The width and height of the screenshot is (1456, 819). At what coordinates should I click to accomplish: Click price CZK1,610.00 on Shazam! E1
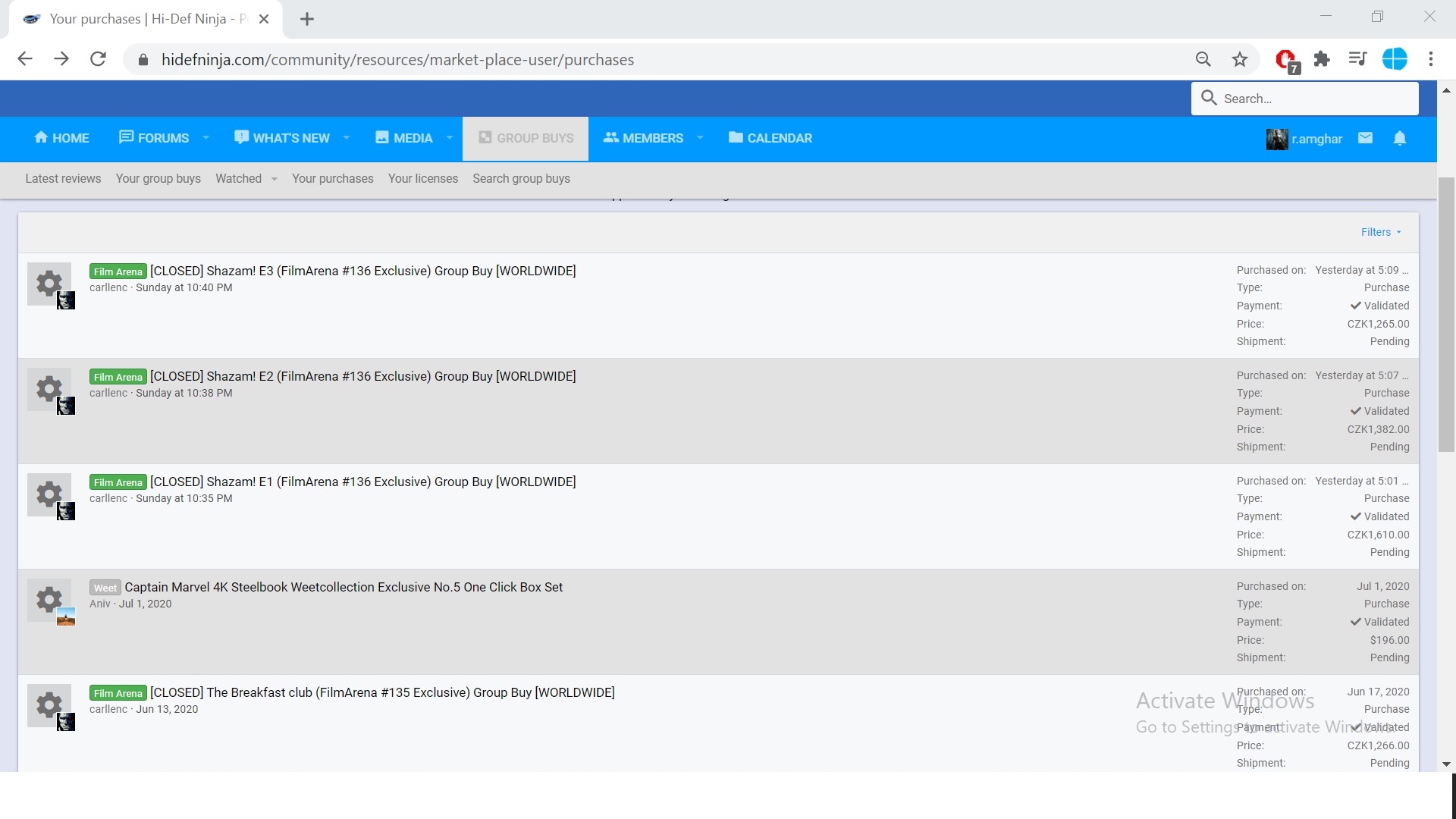[1378, 535]
